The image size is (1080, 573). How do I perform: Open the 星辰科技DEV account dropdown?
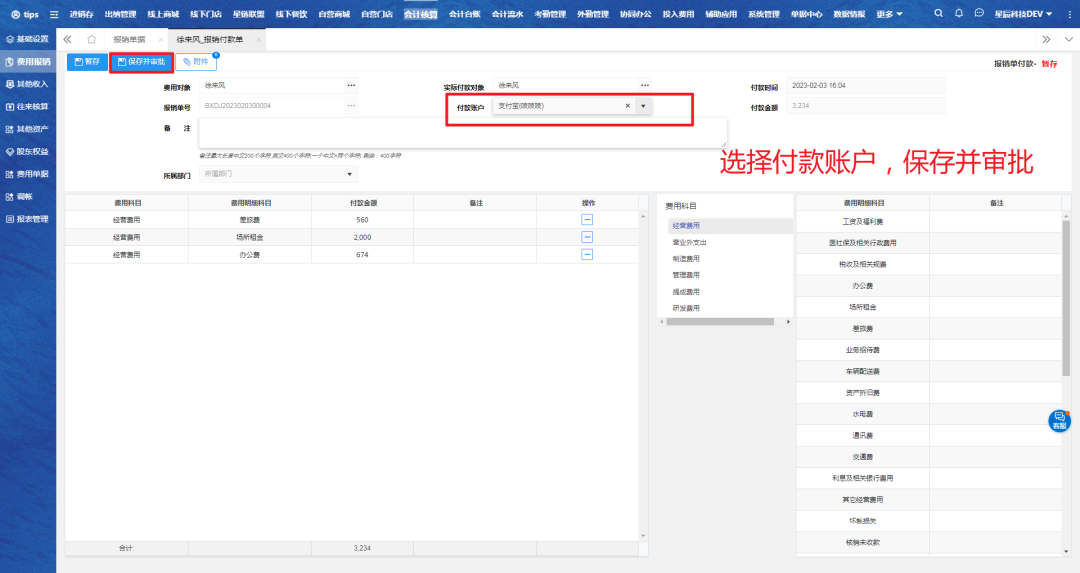coord(1034,15)
